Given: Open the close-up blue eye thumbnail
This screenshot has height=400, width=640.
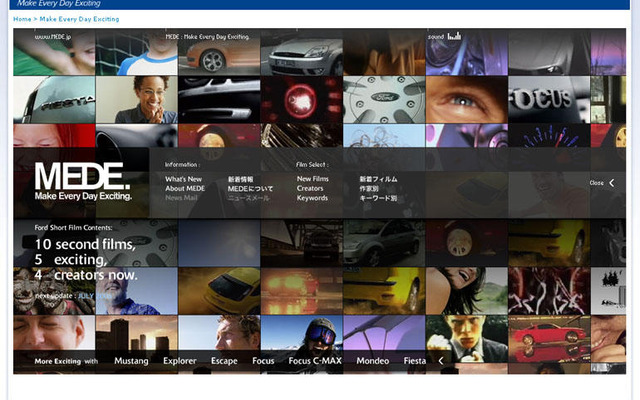Looking at the screenshot, I should point(467,100).
